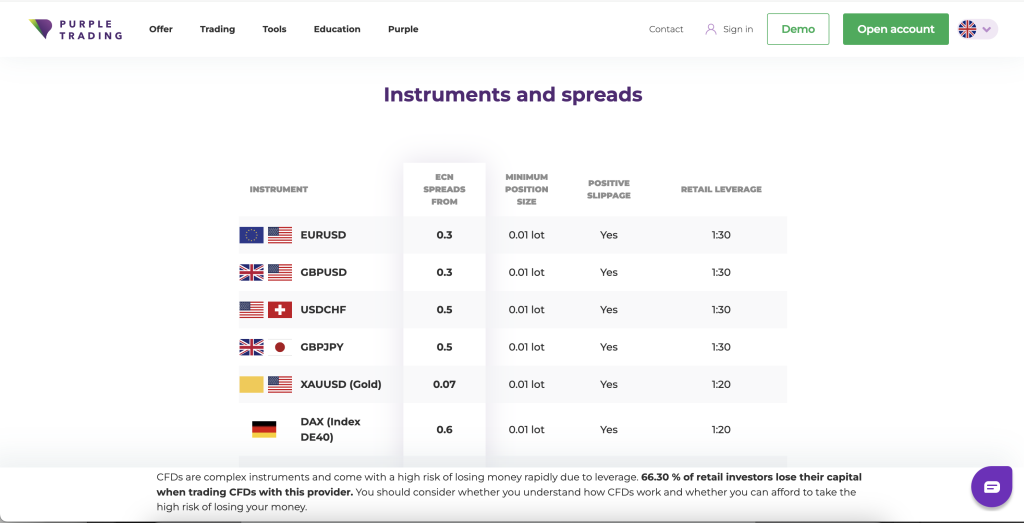Click the EU flag in EURUSD row

[251, 235]
